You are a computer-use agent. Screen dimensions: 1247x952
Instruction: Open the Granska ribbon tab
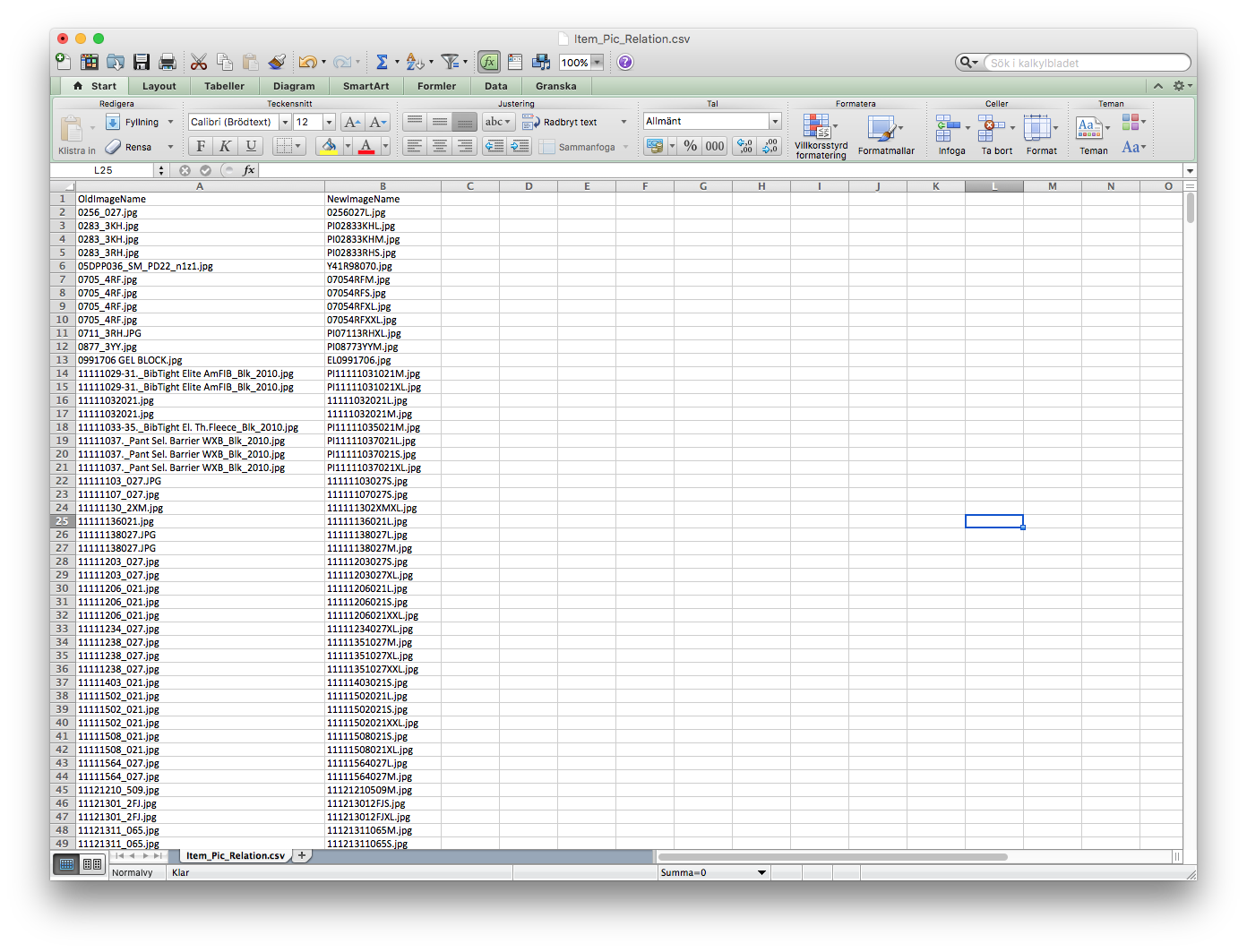click(x=555, y=86)
